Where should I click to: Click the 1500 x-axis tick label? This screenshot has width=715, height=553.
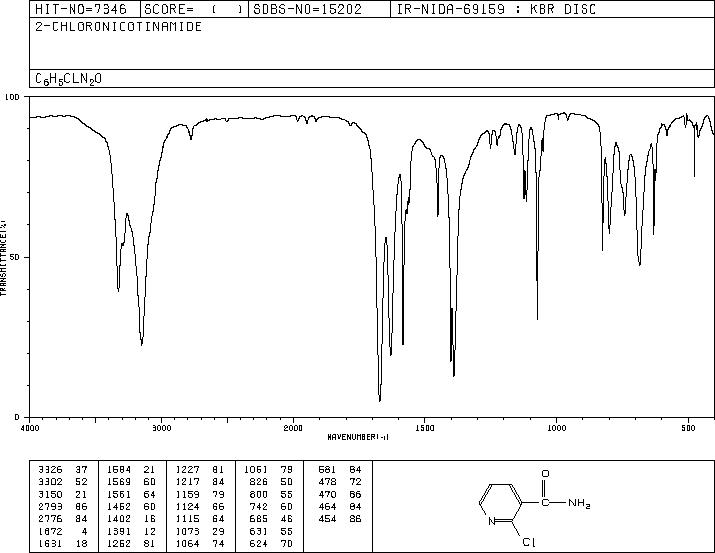(x=425, y=428)
